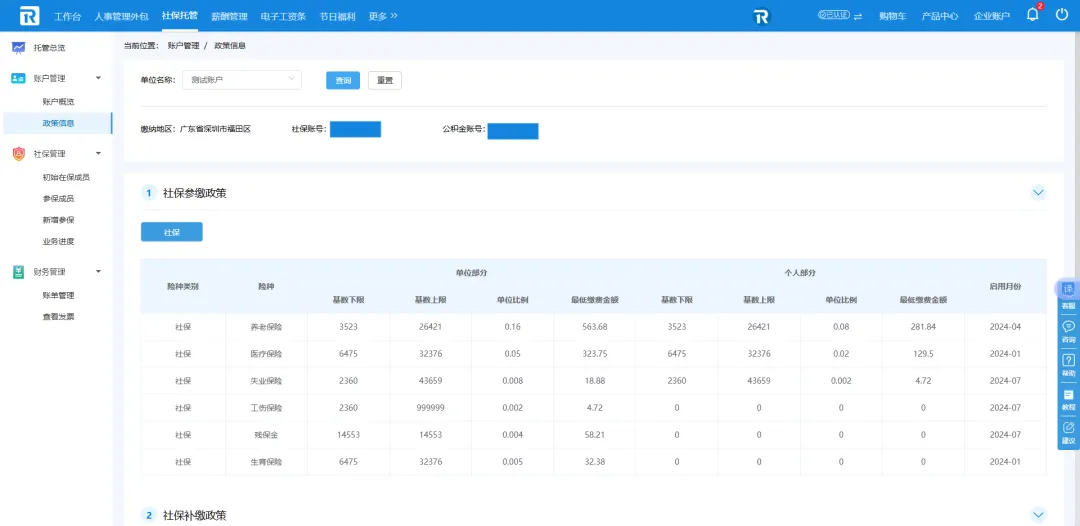The image size is (1080, 526).
Task: Open 查看发票 in sidebar
Action: [x=58, y=317]
